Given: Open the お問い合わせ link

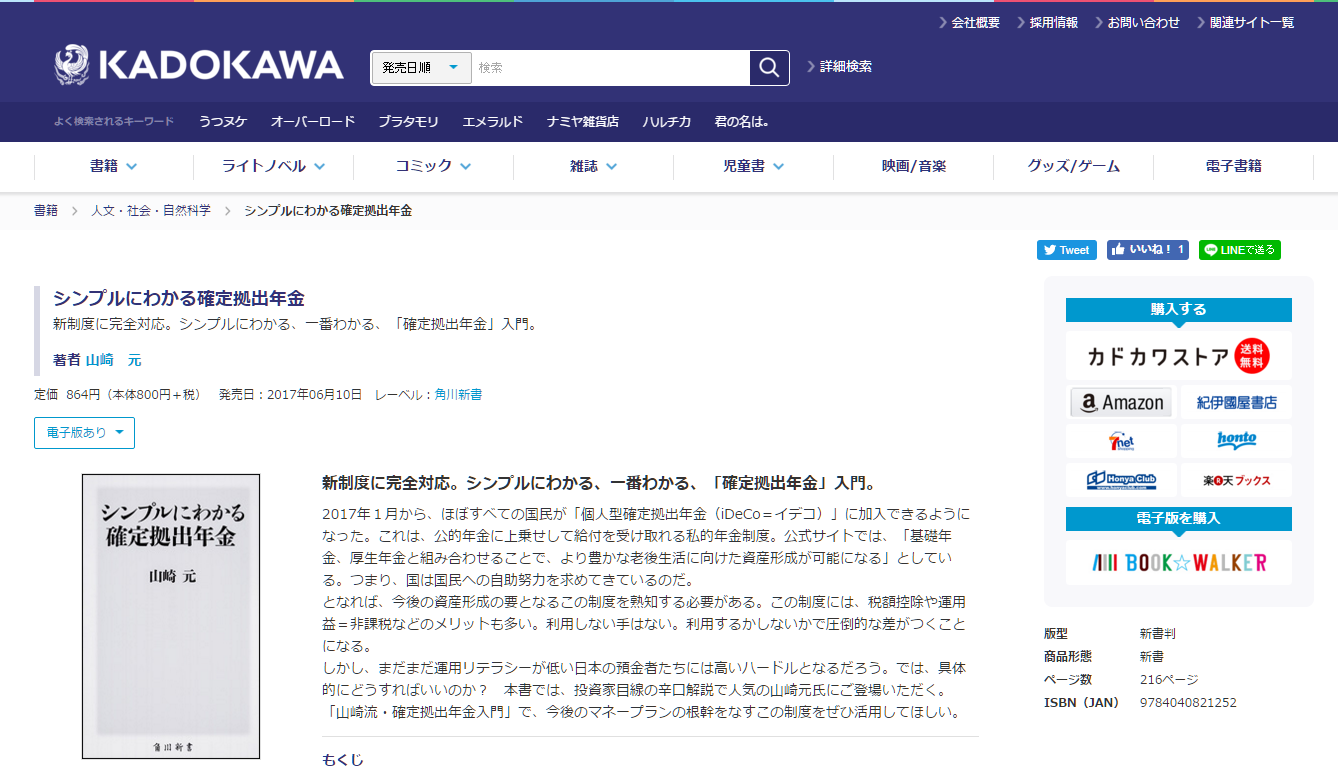Looking at the screenshot, I should coord(1143,22).
